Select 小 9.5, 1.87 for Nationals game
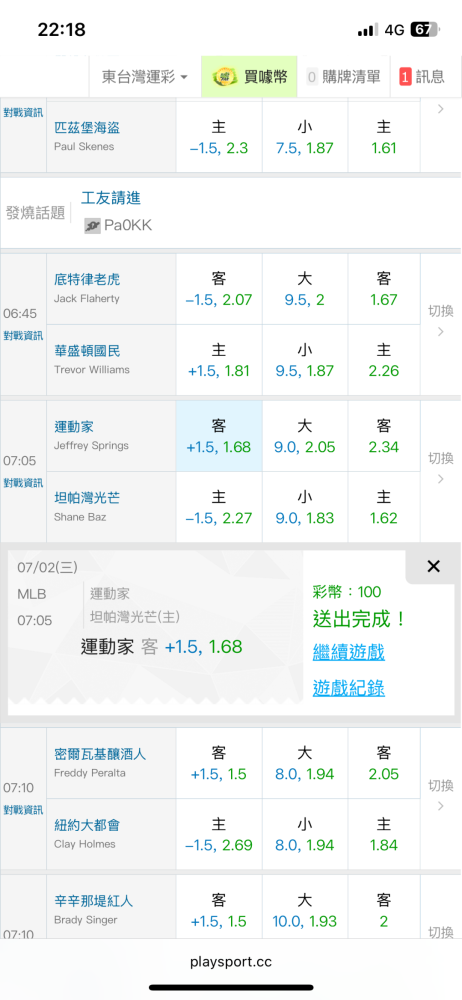Viewport: 462px width, 1000px height. click(305, 360)
